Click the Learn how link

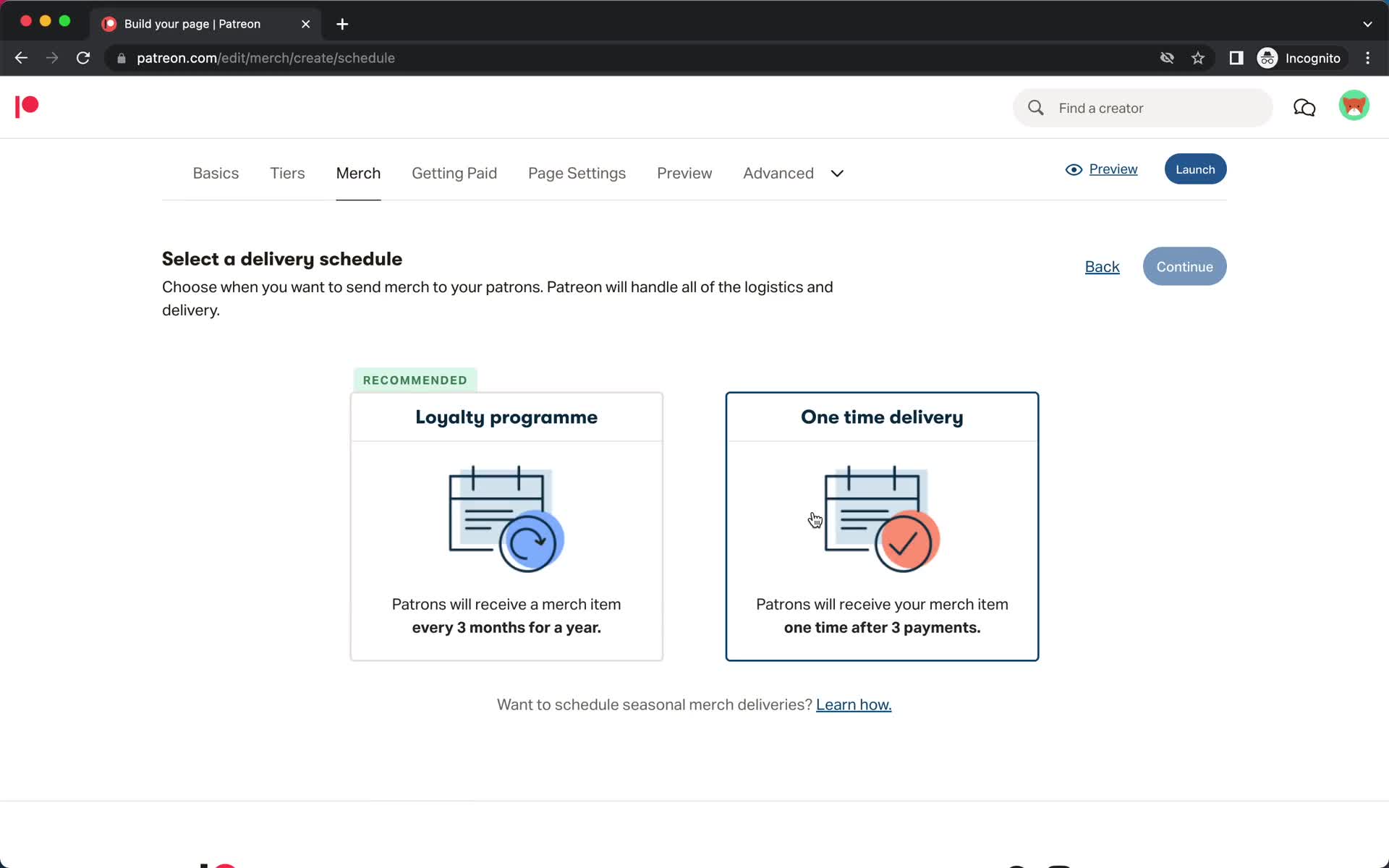click(x=852, y=704)
